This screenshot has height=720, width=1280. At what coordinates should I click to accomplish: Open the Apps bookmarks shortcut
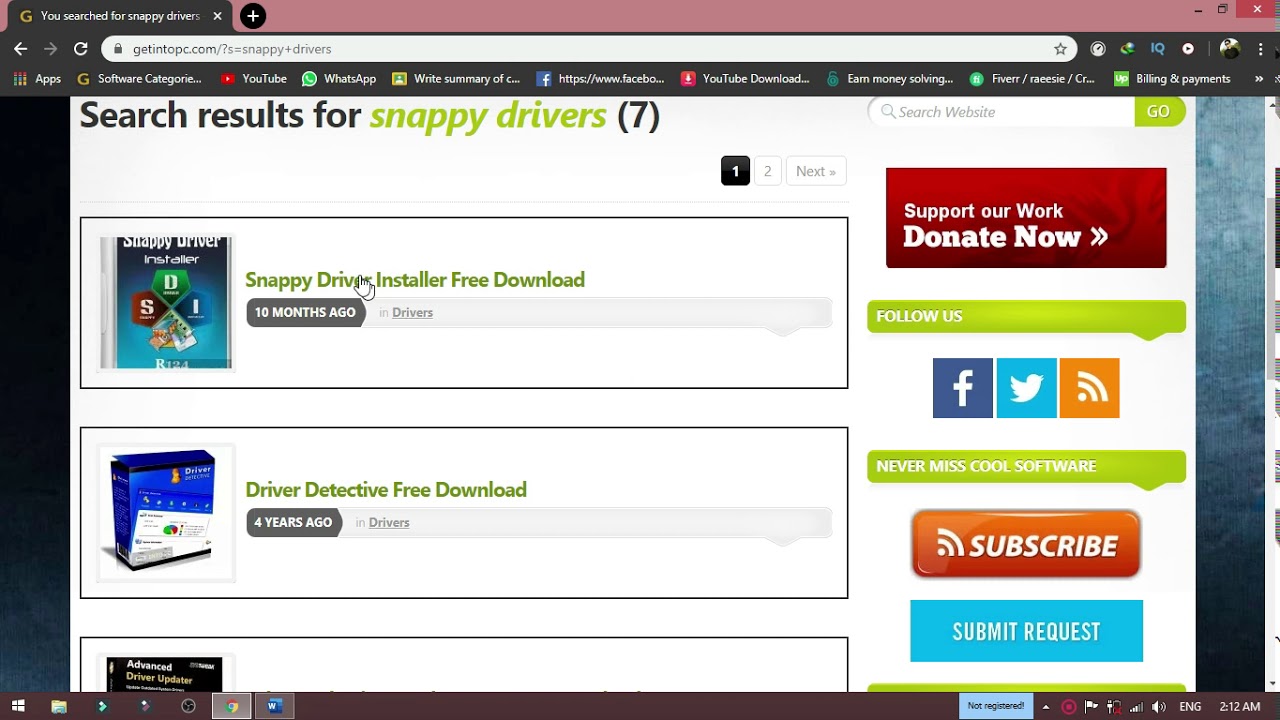point(37,78)
